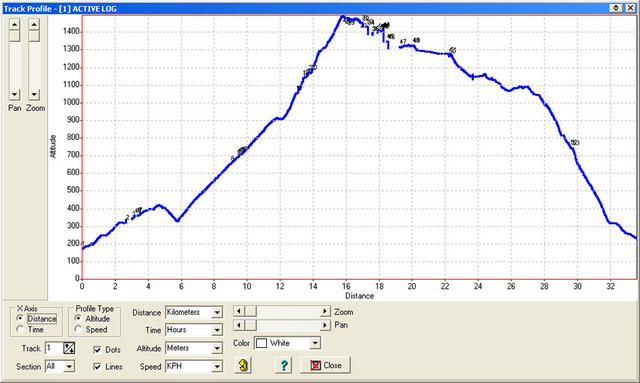Click the white color swatch preview
640x383 pixels.
pyautogui.click(x=261, y=343)
